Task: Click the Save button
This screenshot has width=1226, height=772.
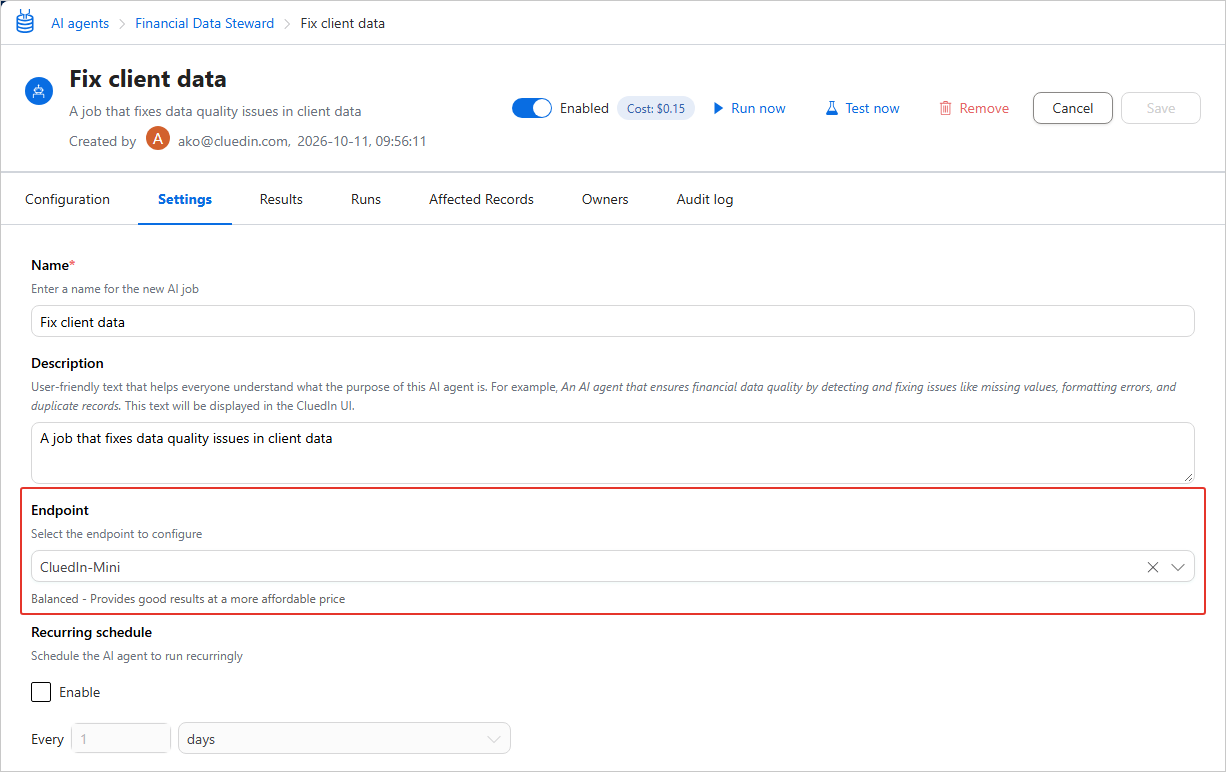Action: (x=1161, y=108)
